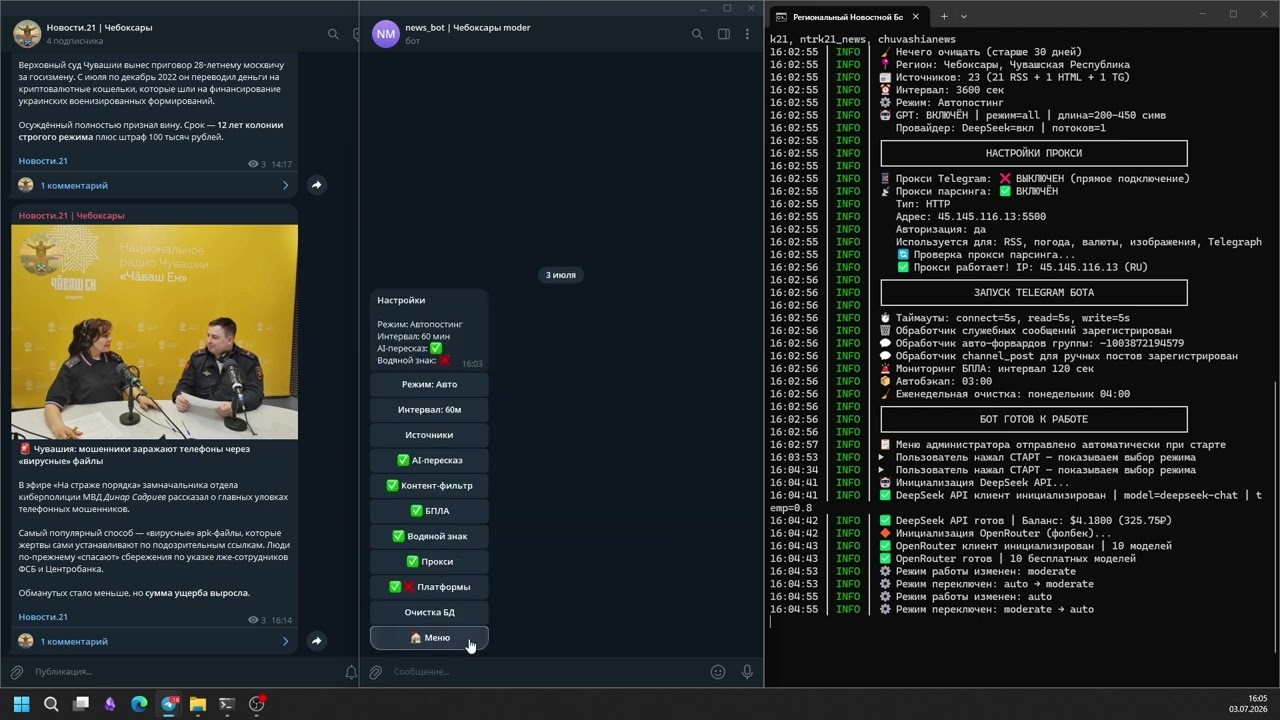Attach a file in the bot chat
1280x720 pixels.
tap(376, 672)
